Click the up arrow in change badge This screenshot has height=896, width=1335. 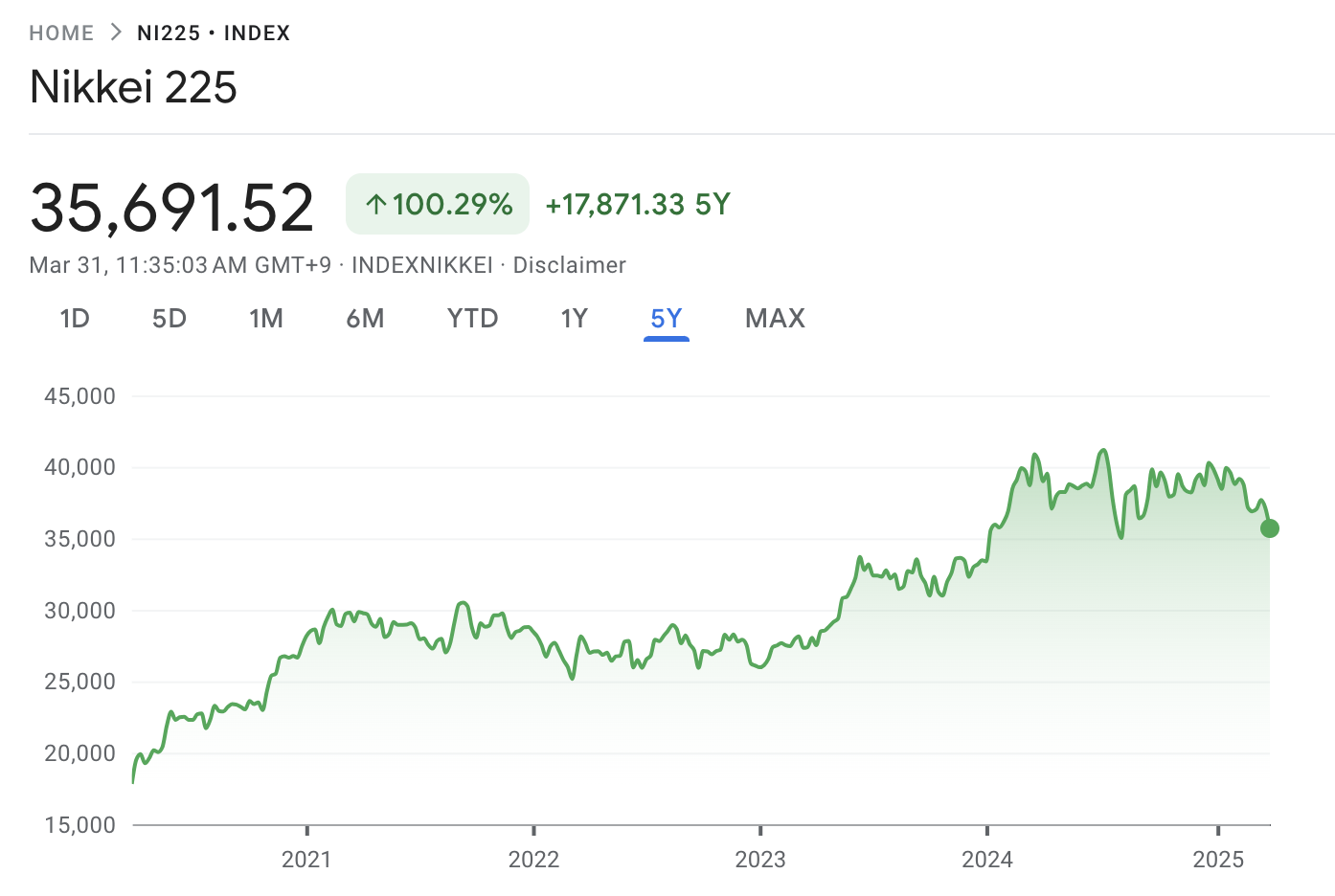coord(376,204)
